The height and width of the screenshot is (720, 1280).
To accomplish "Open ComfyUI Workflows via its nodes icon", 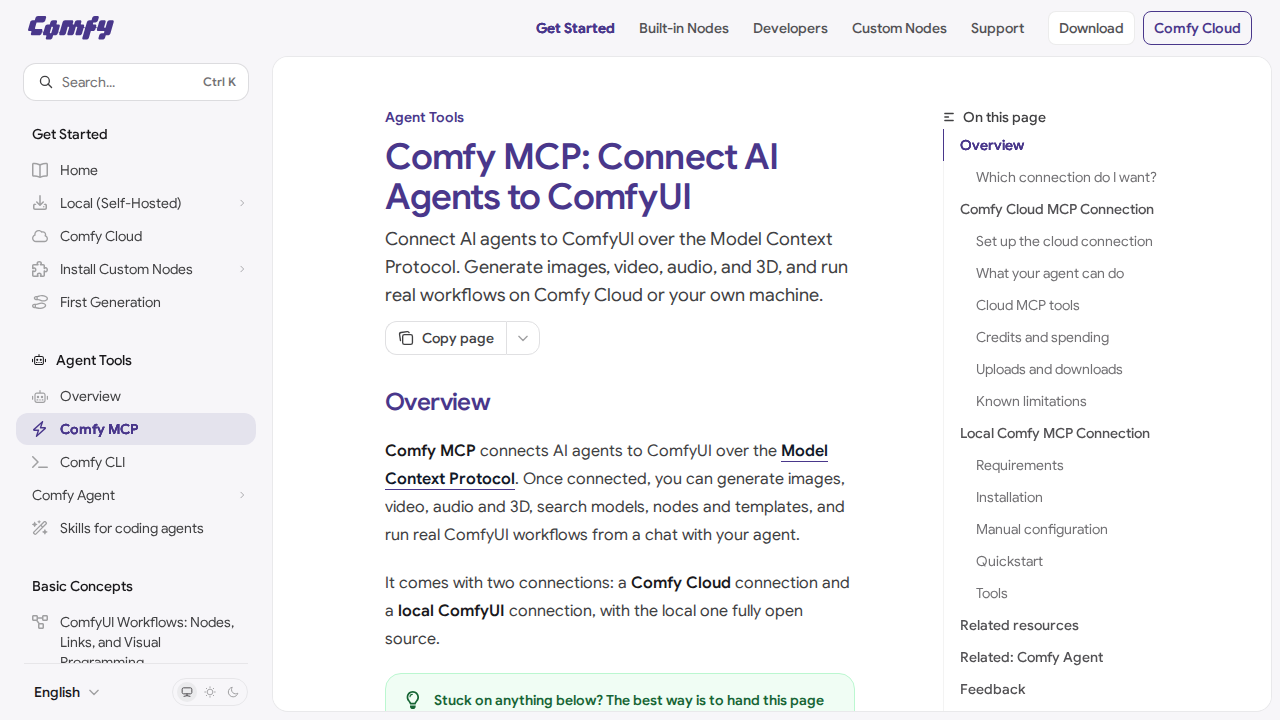I will (40, 622).
